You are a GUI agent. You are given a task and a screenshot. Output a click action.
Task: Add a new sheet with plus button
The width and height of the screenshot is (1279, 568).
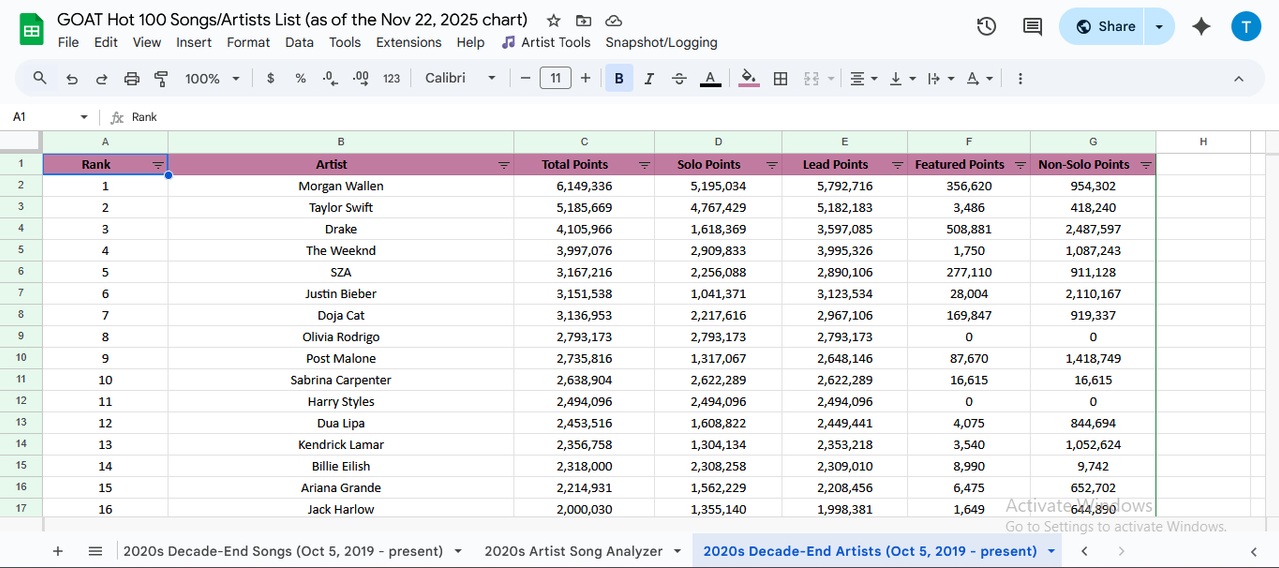pyautogui.click(x=58, y=551)
